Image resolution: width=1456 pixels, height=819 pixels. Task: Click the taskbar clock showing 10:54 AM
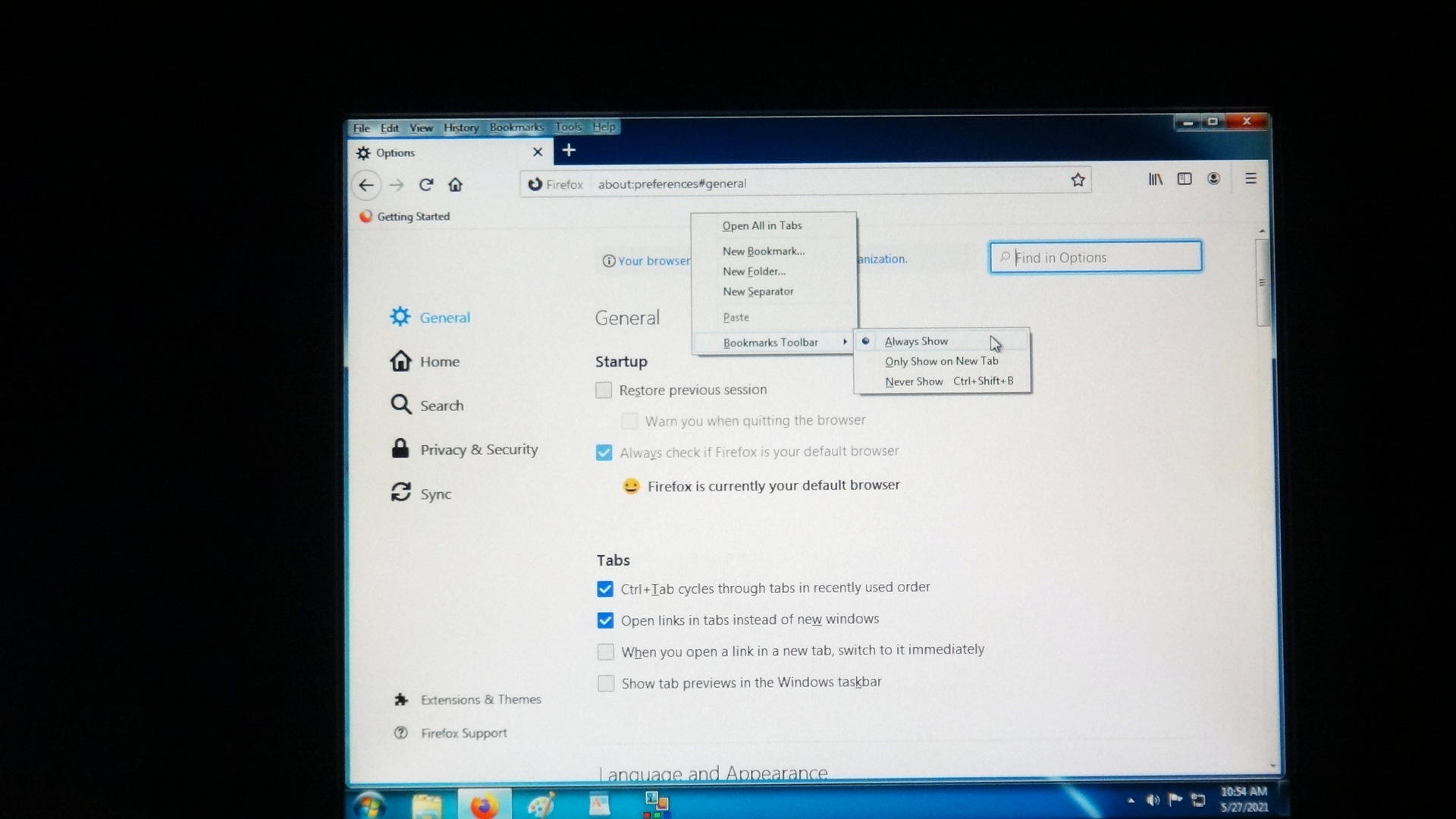[x=1244, y=799]
